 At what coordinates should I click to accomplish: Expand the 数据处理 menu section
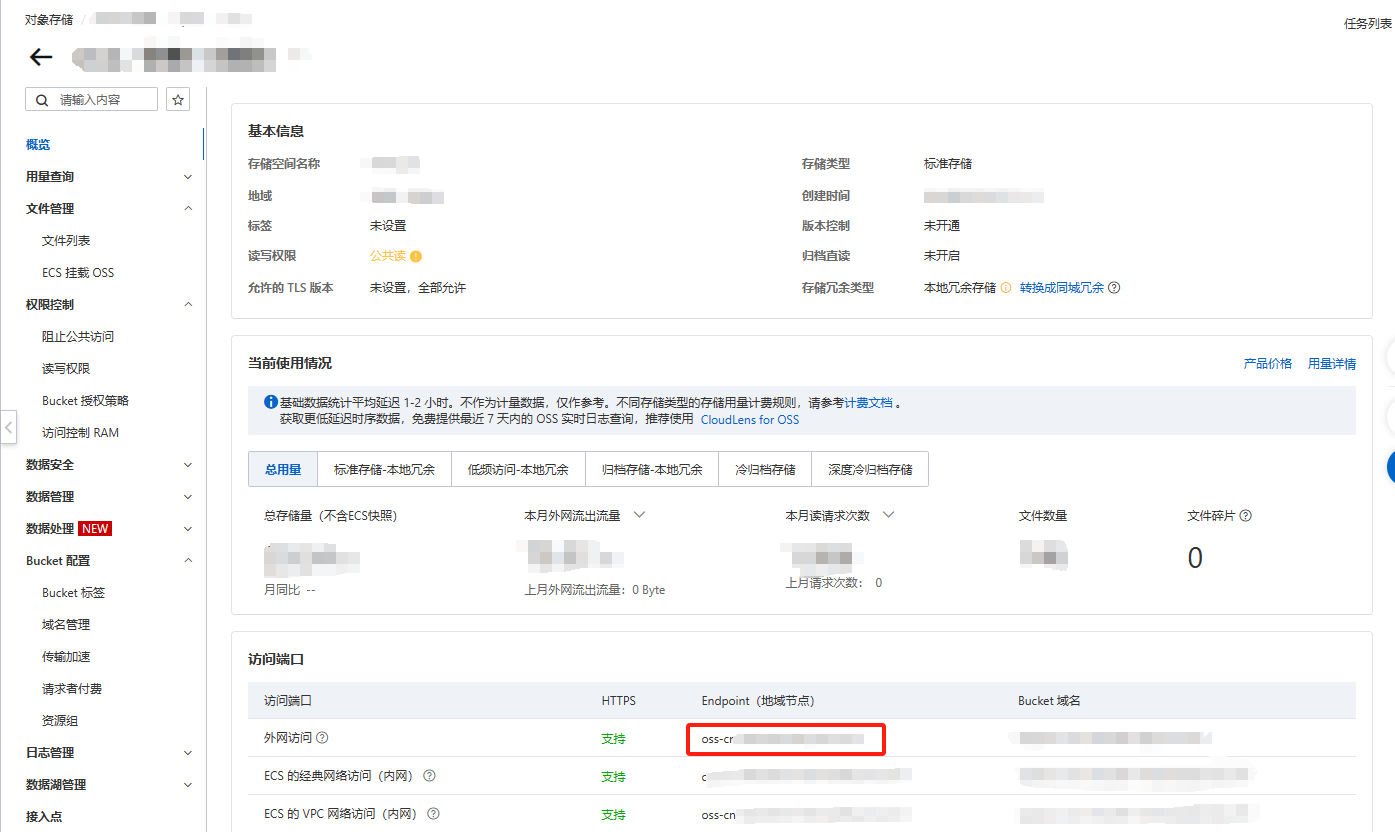pos(188,529)
